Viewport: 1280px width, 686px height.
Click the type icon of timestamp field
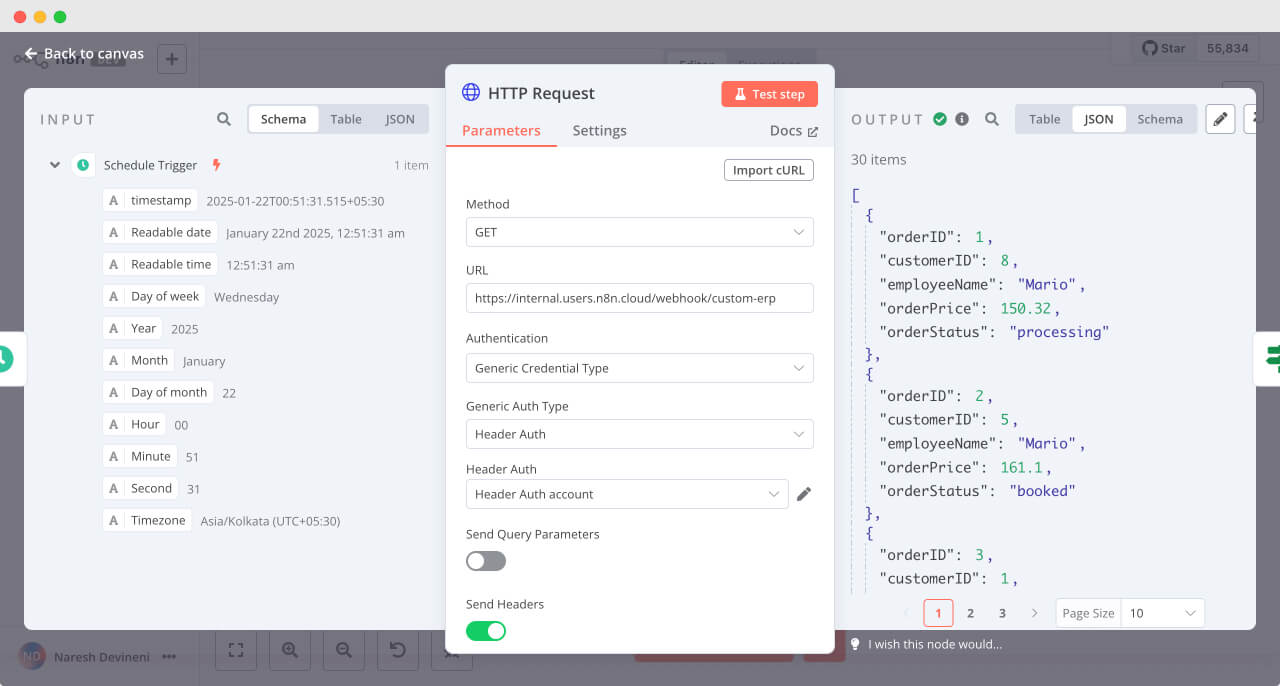[x=114, y=201]
